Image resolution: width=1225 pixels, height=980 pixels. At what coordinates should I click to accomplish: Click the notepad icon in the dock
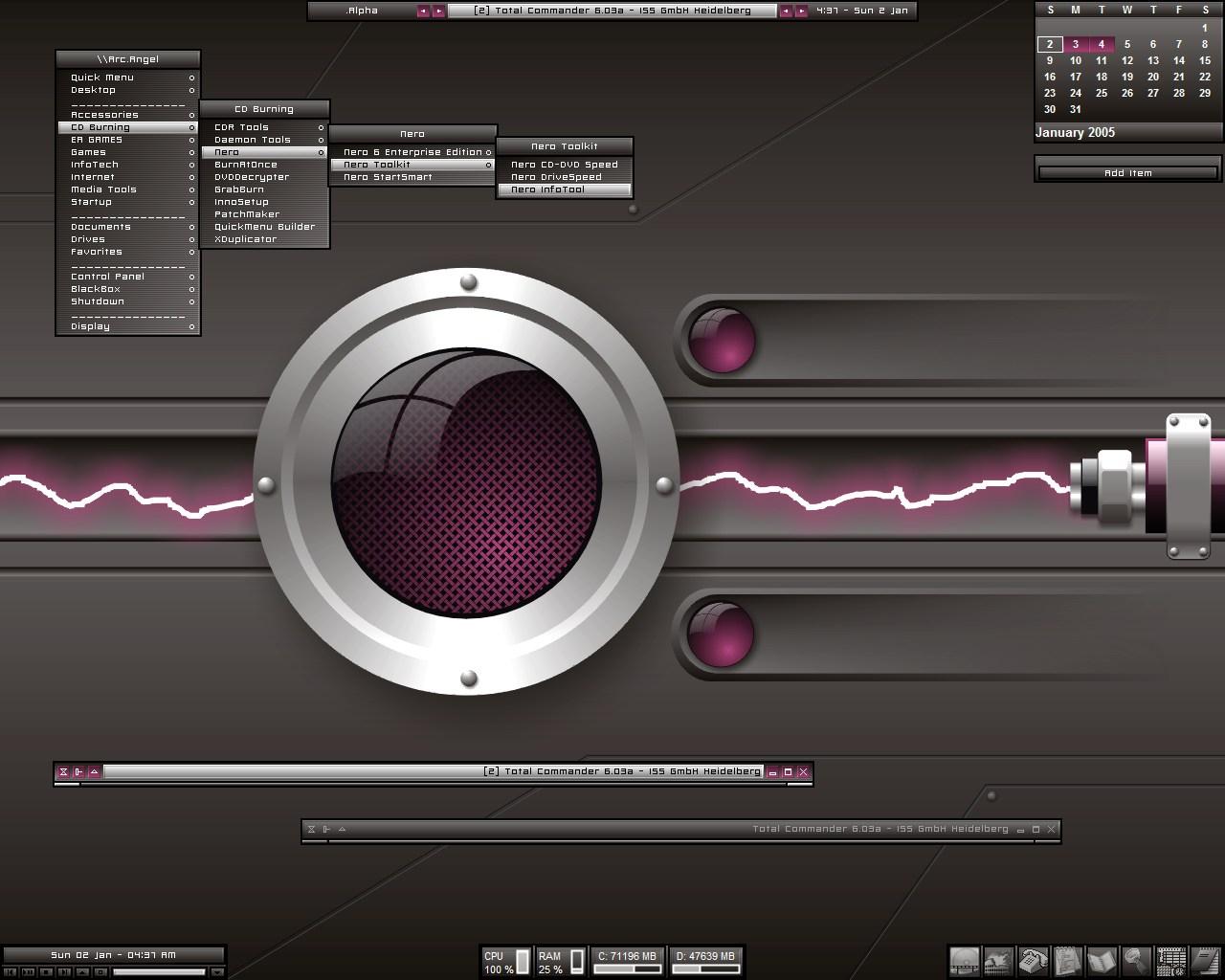pyautogui.click(x=1067, y=960)
